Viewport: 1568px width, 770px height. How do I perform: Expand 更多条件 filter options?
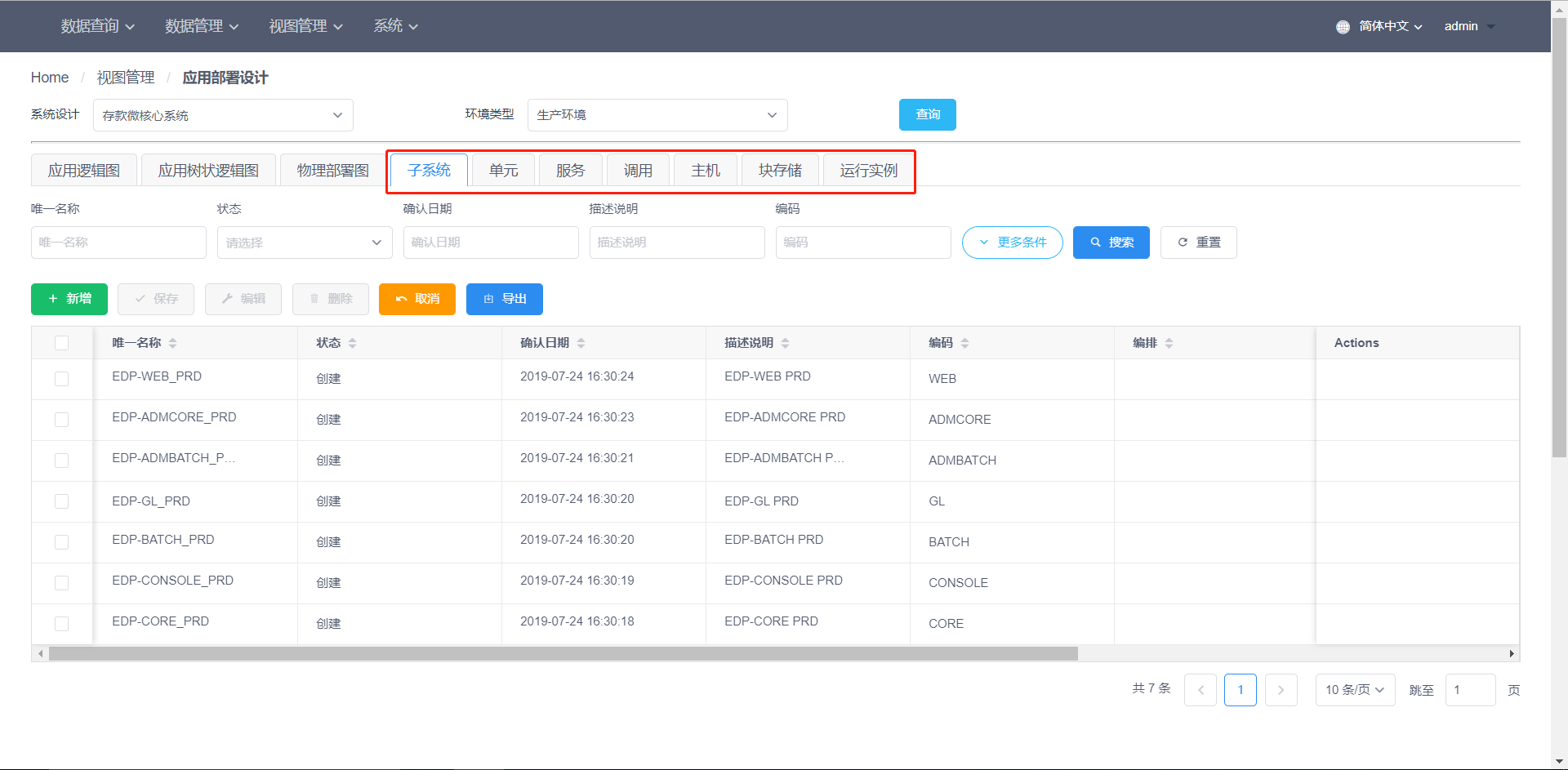coord(1013,243)
